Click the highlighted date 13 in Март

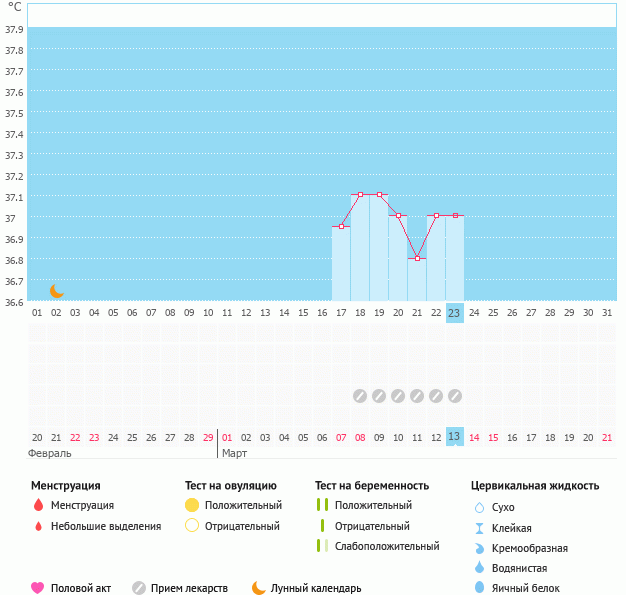454,437
